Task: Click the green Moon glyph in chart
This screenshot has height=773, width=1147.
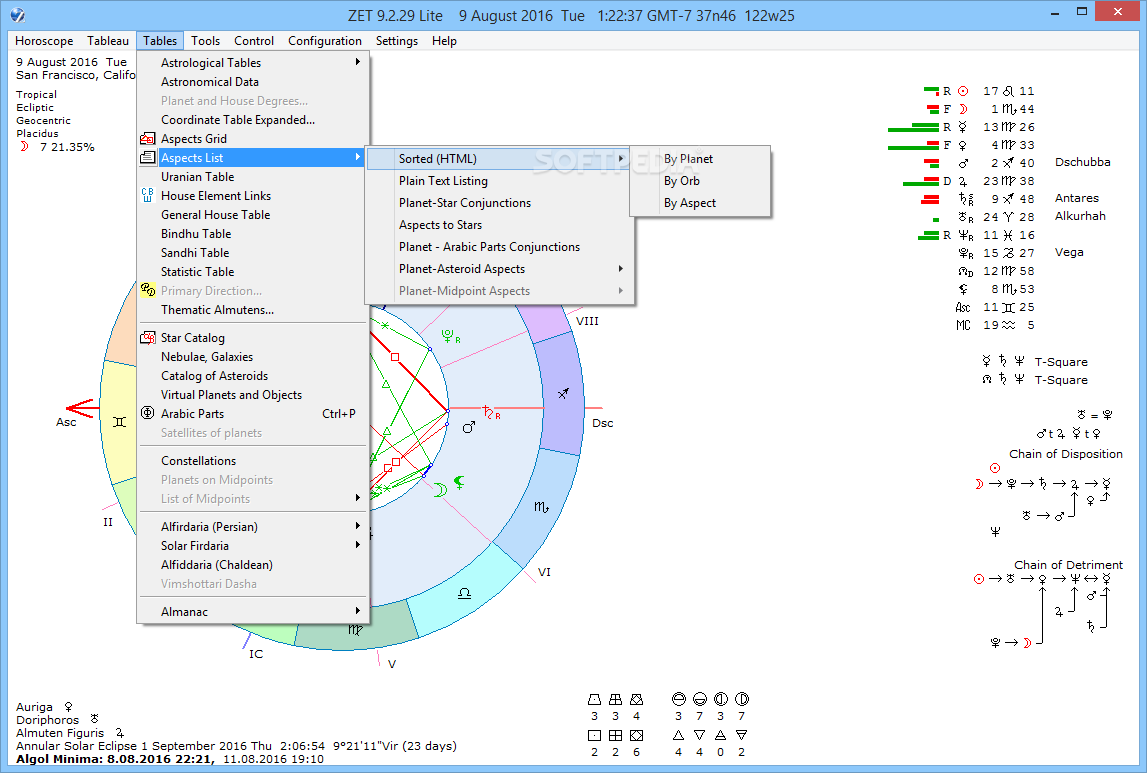Action: click(x=440, y=489)
